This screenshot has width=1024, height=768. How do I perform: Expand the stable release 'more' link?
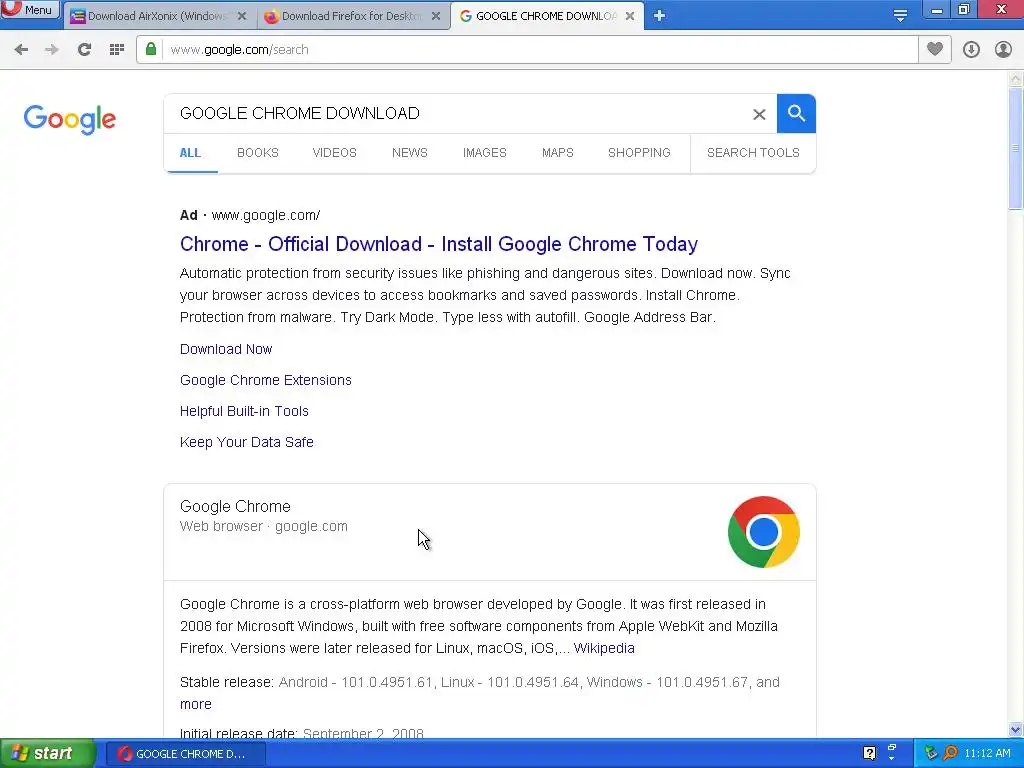click(196, 705)
